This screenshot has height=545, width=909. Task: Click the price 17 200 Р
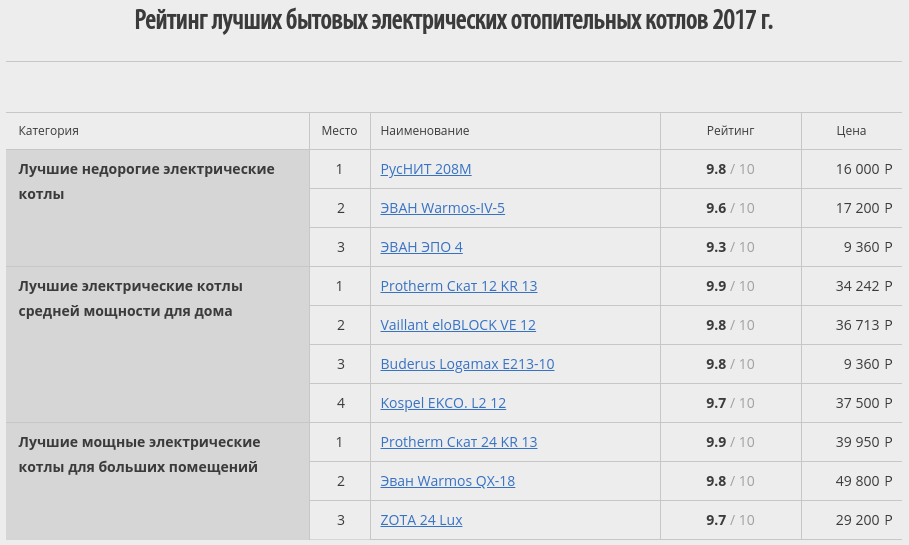coord(864,208)
